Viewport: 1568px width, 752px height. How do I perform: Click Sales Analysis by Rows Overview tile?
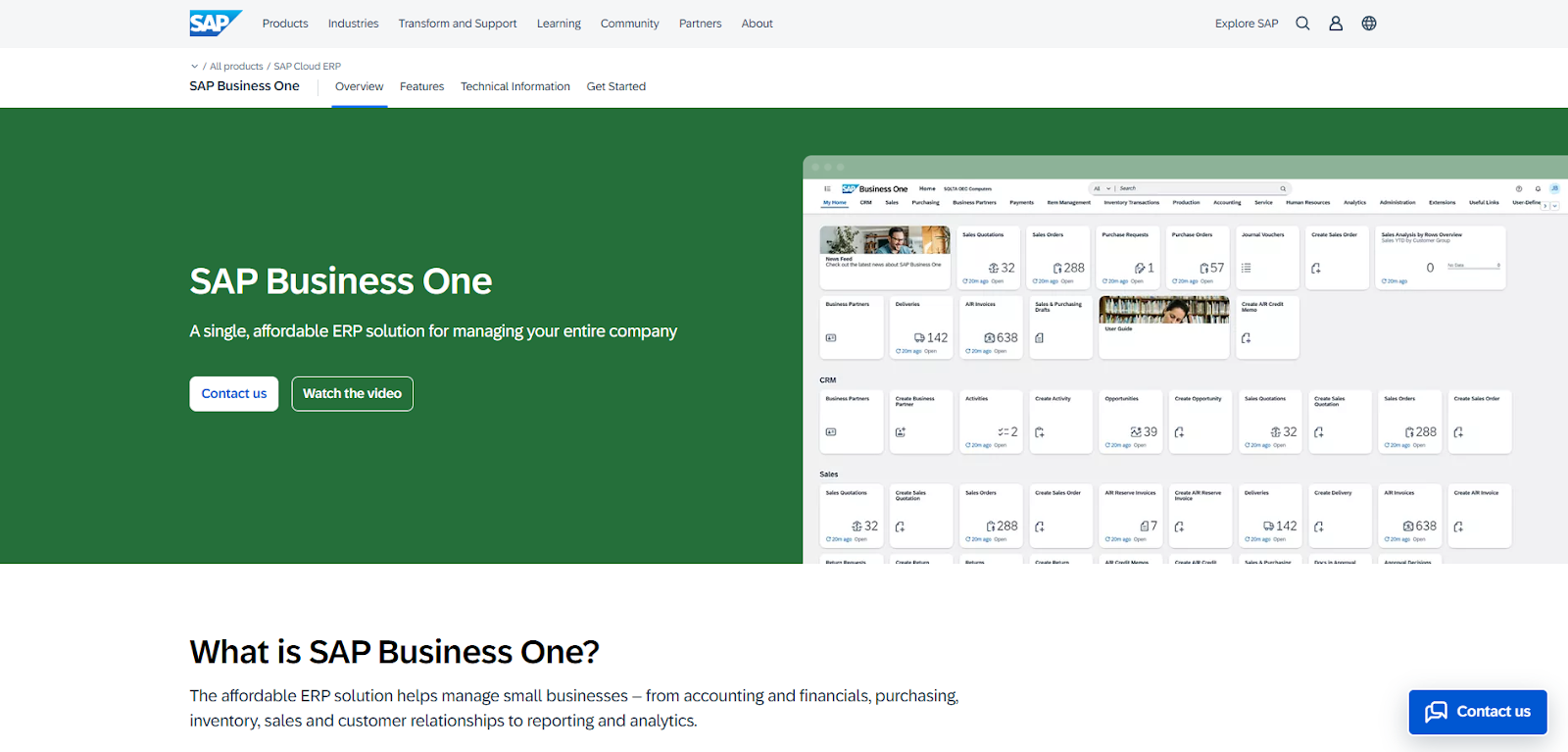[x=1441, y=258]
